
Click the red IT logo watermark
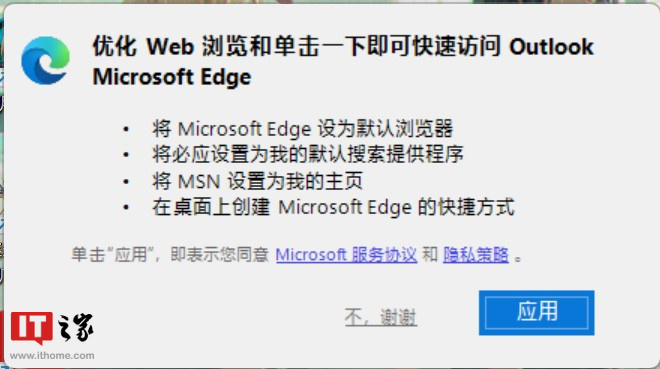(32, 329)
